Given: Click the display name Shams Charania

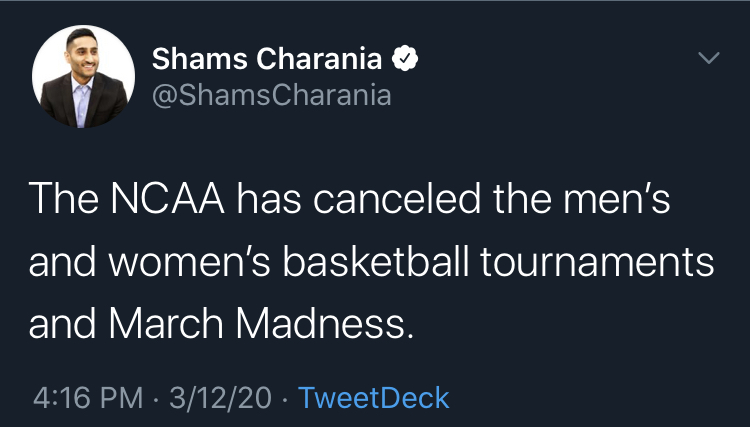Looking at the screenshot, I should [x=267, y=59].
